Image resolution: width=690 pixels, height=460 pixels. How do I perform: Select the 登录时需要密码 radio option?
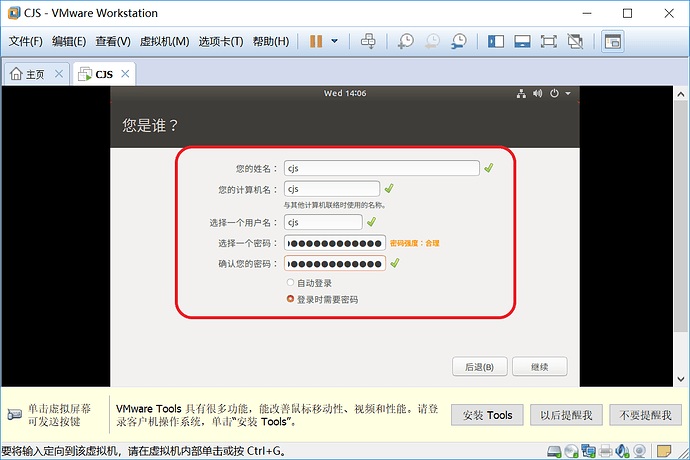pos(290,299)
